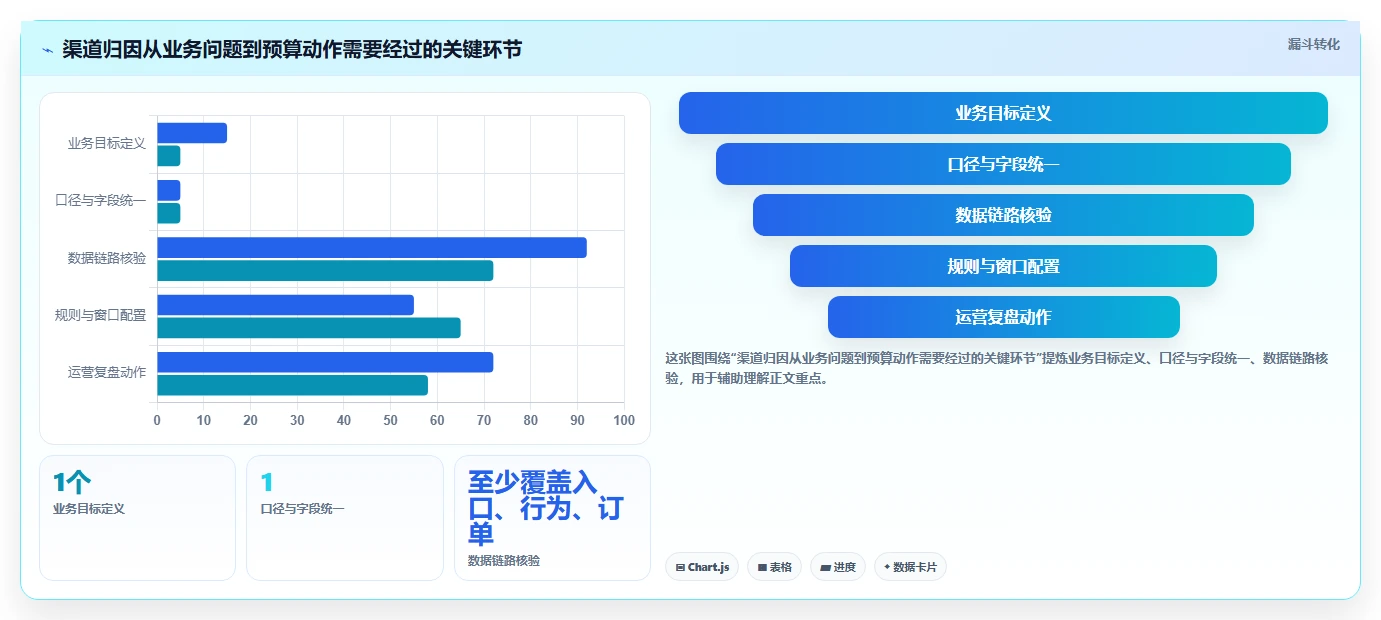Select the 运营复盘动作 funnel stage
Viewport: 1381px width, 620px height.
click(x=1003, y=317)
